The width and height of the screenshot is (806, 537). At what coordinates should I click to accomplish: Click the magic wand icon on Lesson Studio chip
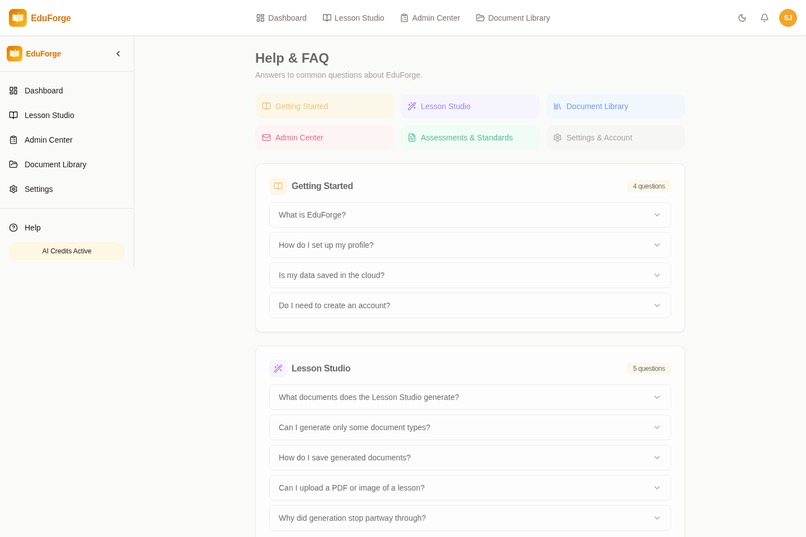point(412,106)
